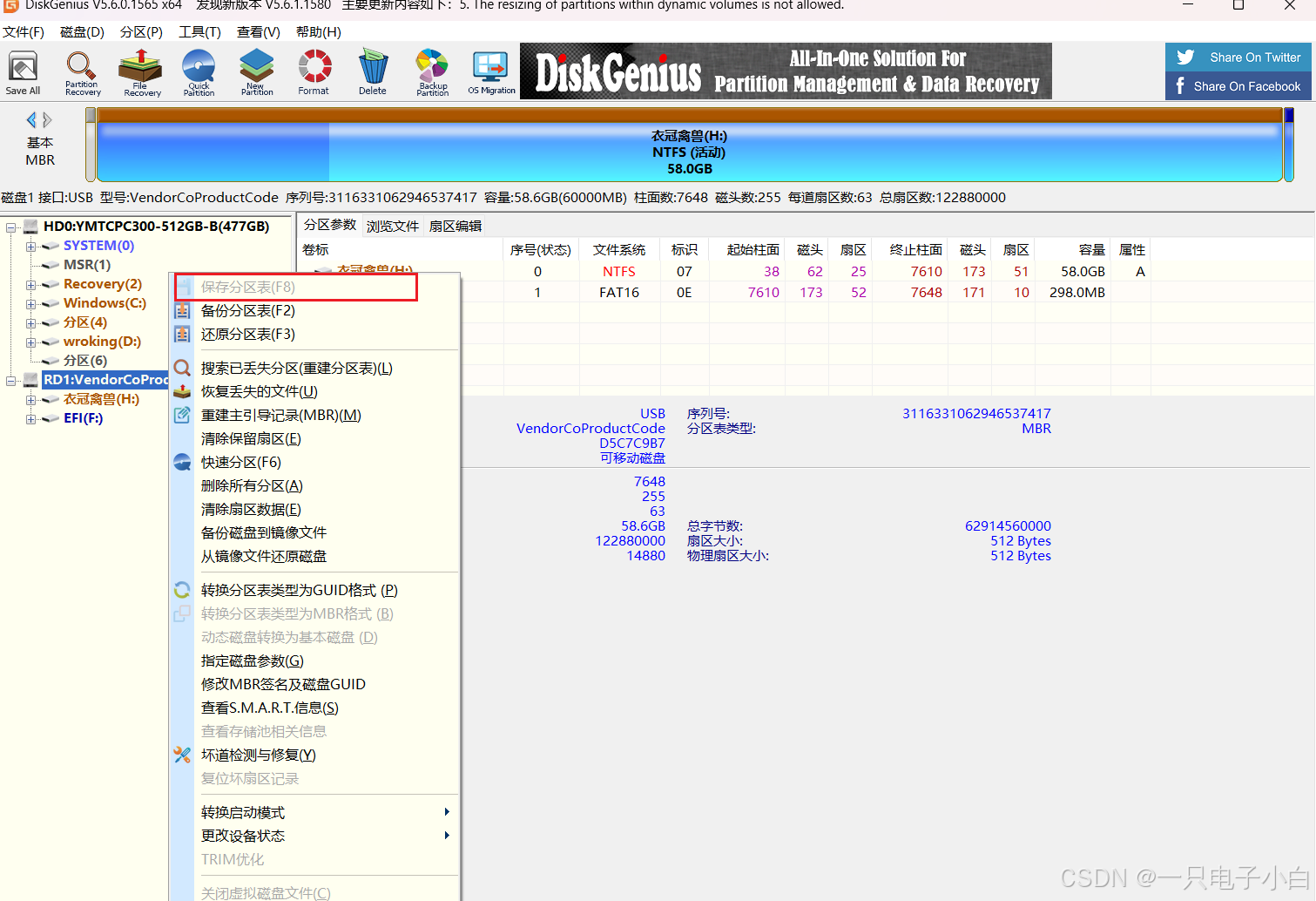Screen dimensions: 1316x901
Task: Expand the EFI(F:) partition node
Action: [31, 419]
